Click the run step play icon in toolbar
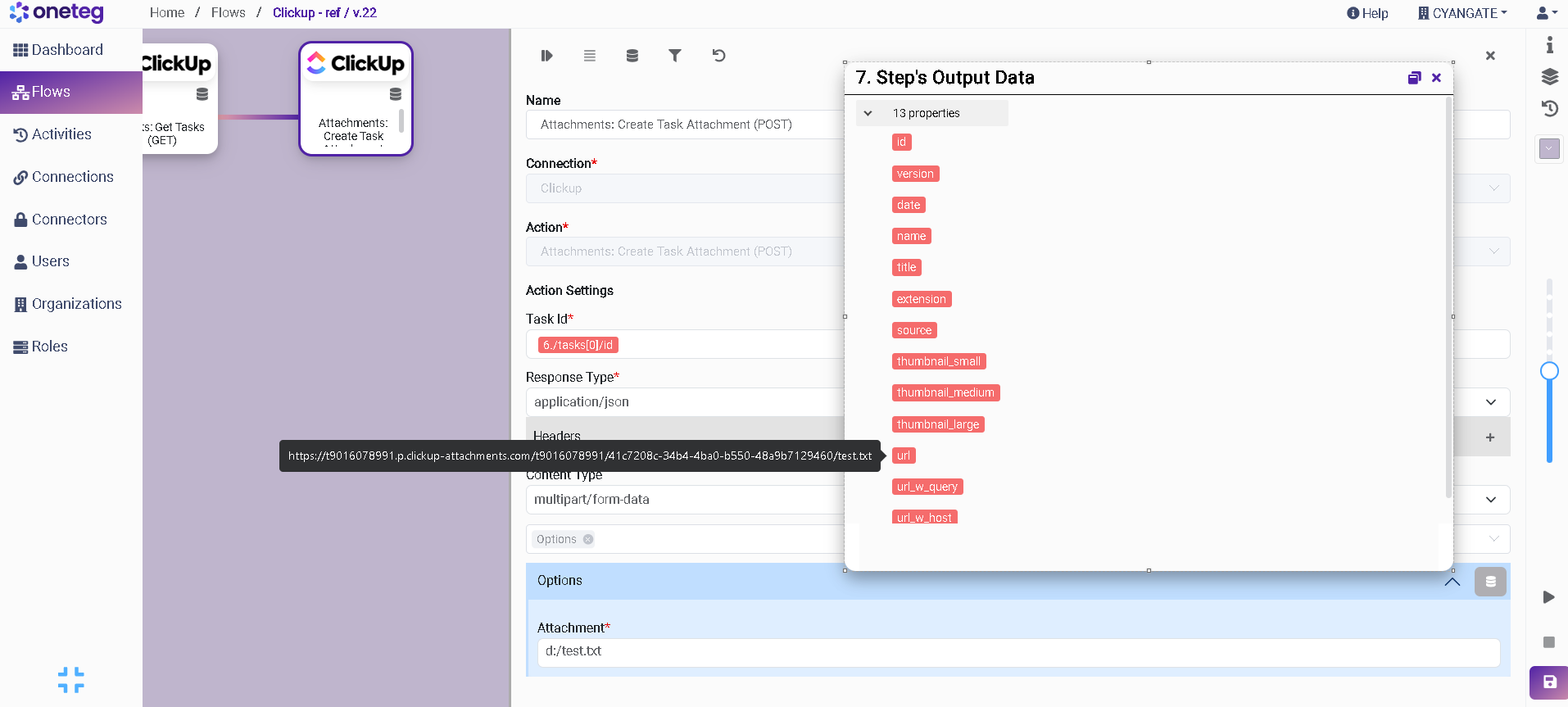Screen dimensions: 1568x707 click(546, 56)
